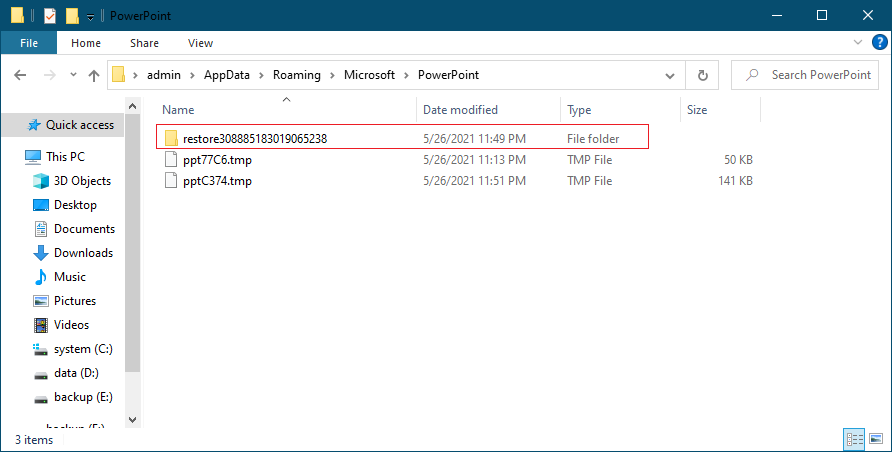Click the Roaming breadcrumb segment

[296, 75]
